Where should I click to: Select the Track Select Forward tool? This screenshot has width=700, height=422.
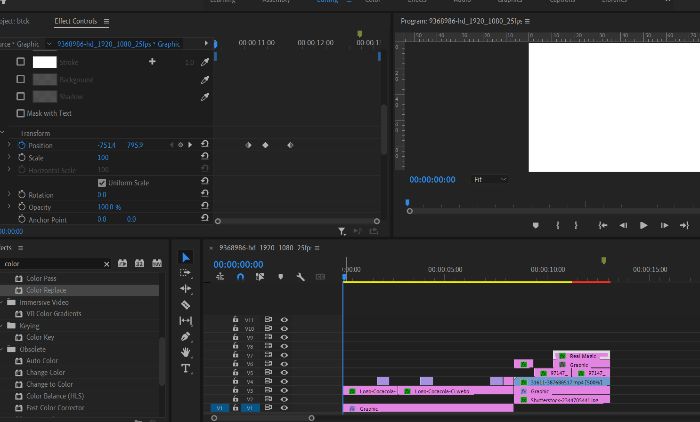pos(185,273)
